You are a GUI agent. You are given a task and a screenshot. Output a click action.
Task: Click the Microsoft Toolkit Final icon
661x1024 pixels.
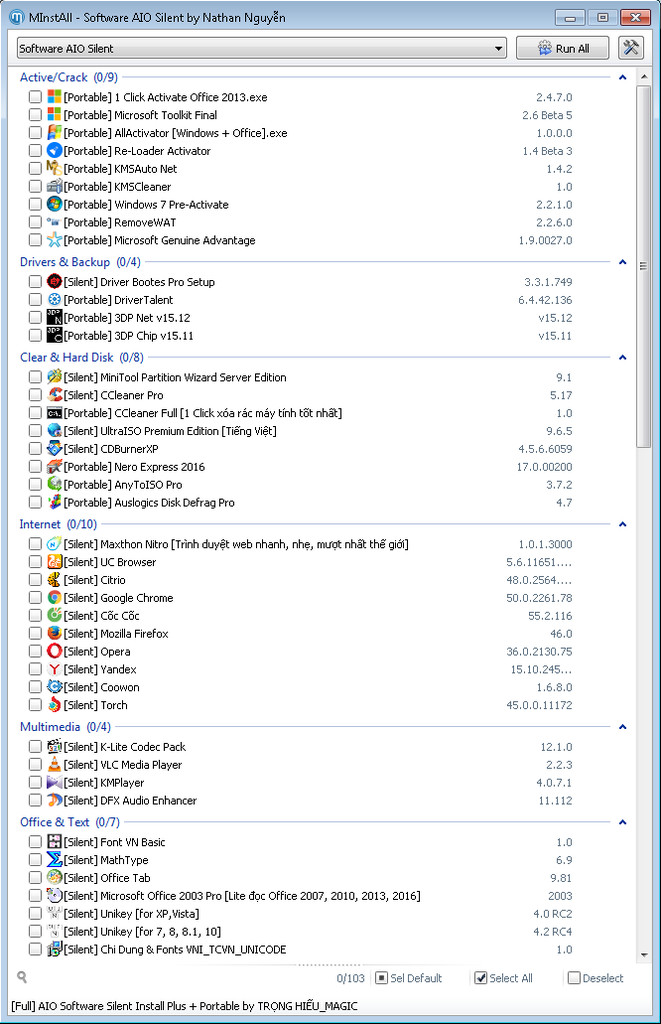click(x=54, y=115)
